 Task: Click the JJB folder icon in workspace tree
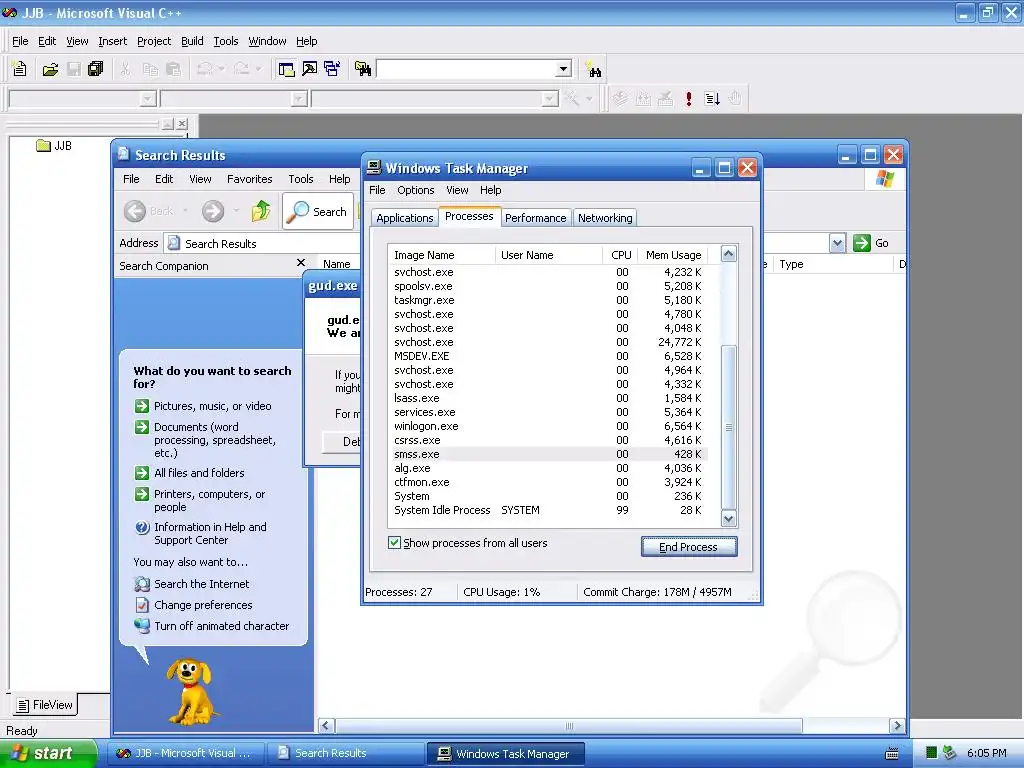coord(43,146)
